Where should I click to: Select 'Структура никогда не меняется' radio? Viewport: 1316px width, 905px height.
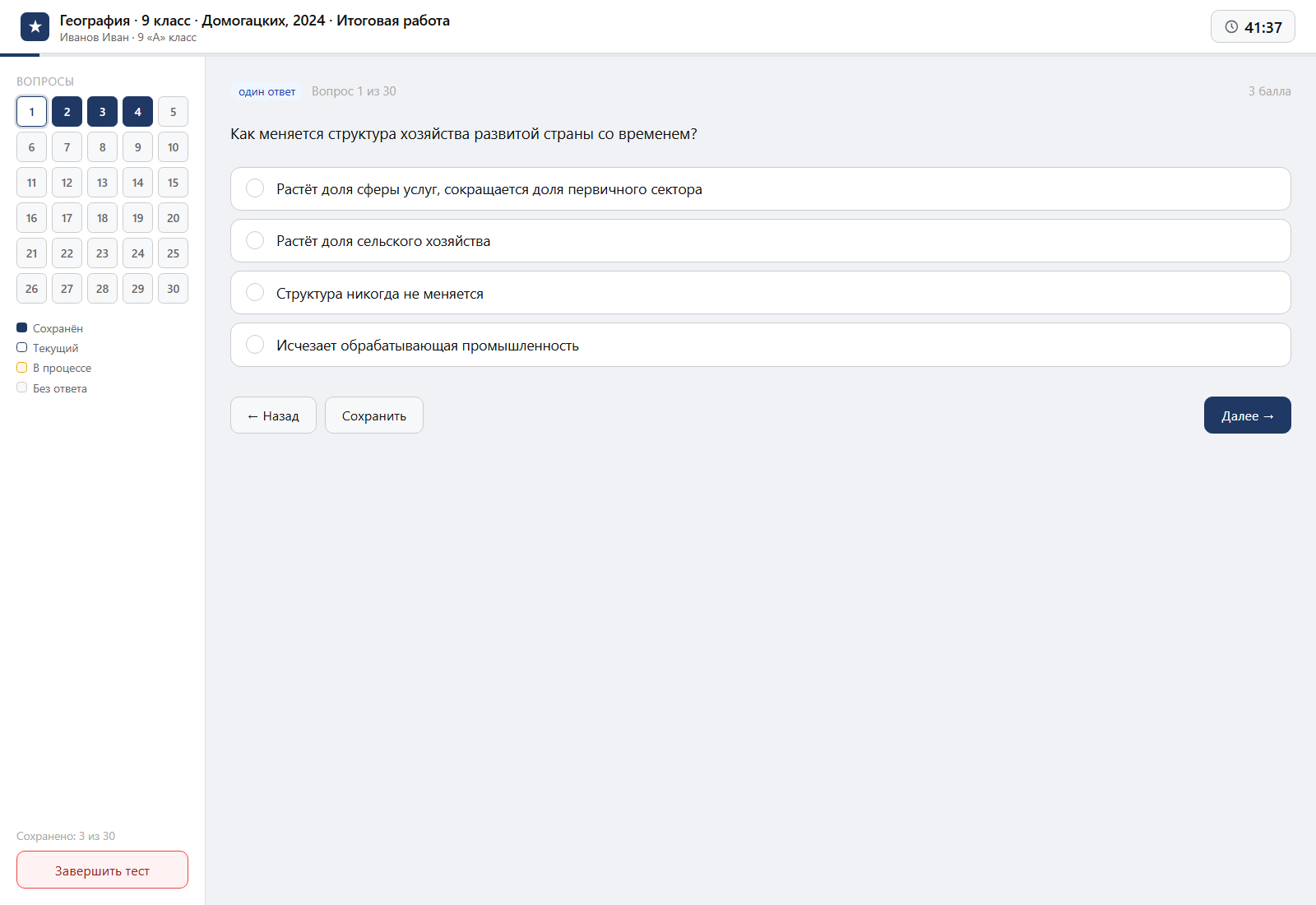point(760,293)
